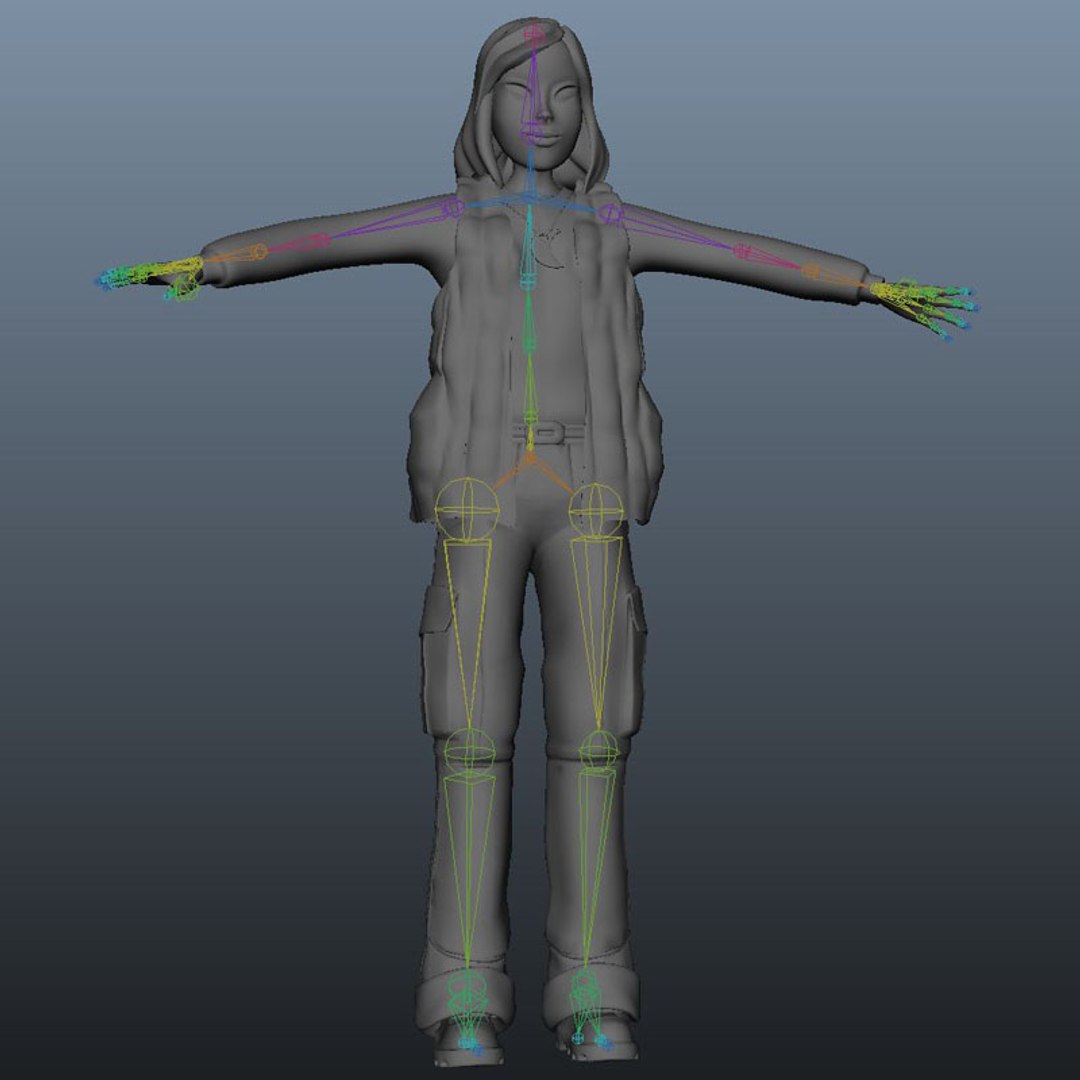
Task: Select the lower spine joint above the belt
Action: pyautogui.click(x=530, y=415)
